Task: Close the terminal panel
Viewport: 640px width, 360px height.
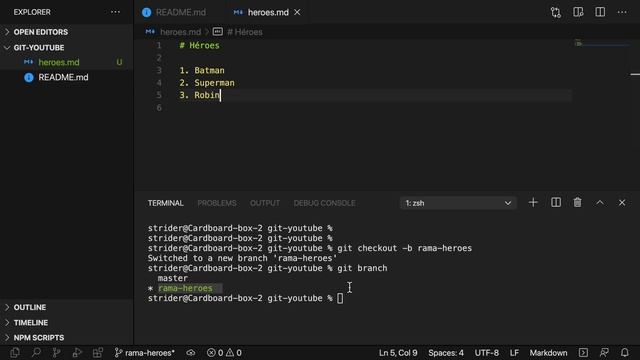Action: [x=622, y=202]
